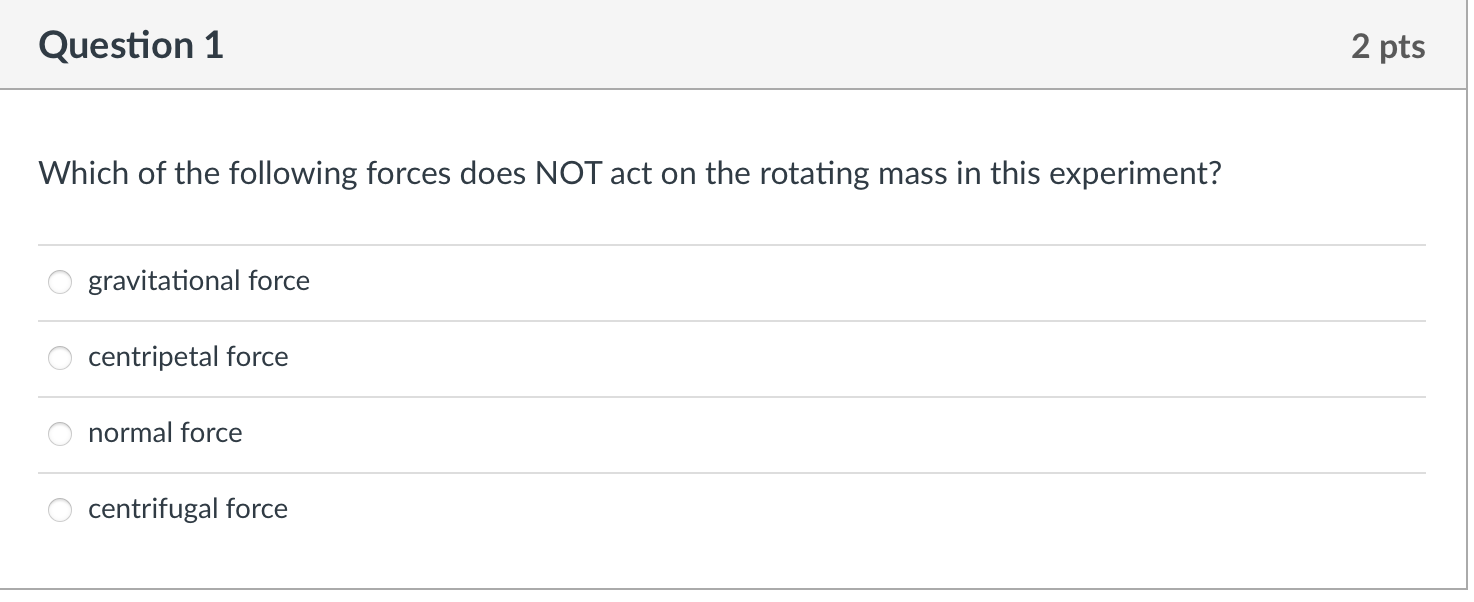The image size is (1474, 602).
Task: Click the normal force answer label
Action: (x=165, y=433)
